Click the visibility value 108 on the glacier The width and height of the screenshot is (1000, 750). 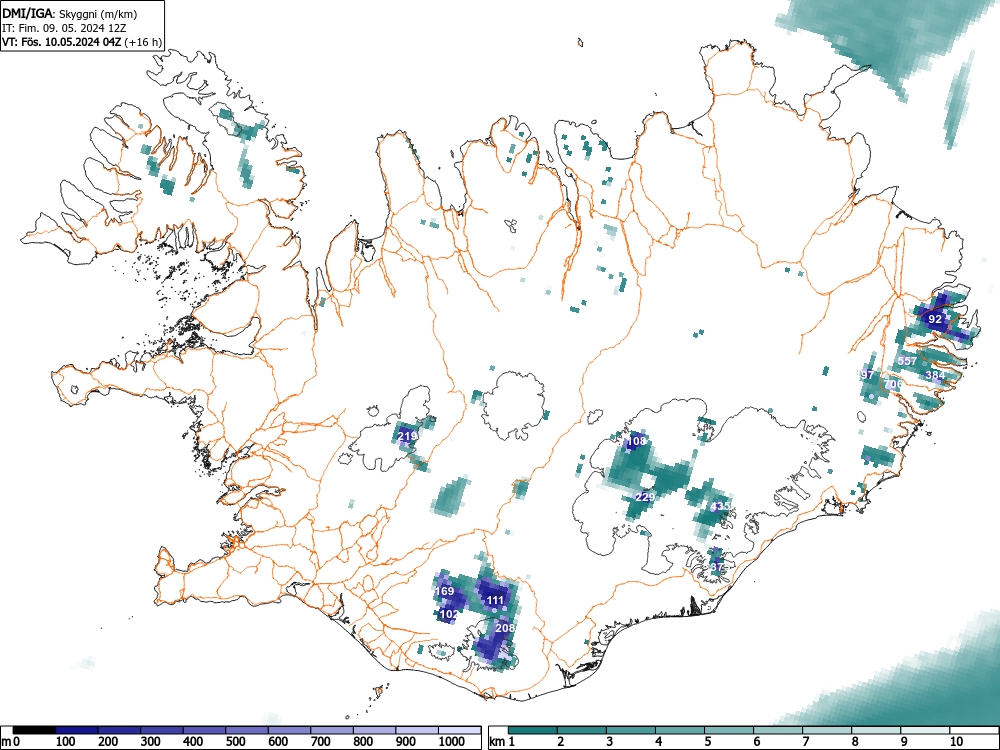point(636,441)
